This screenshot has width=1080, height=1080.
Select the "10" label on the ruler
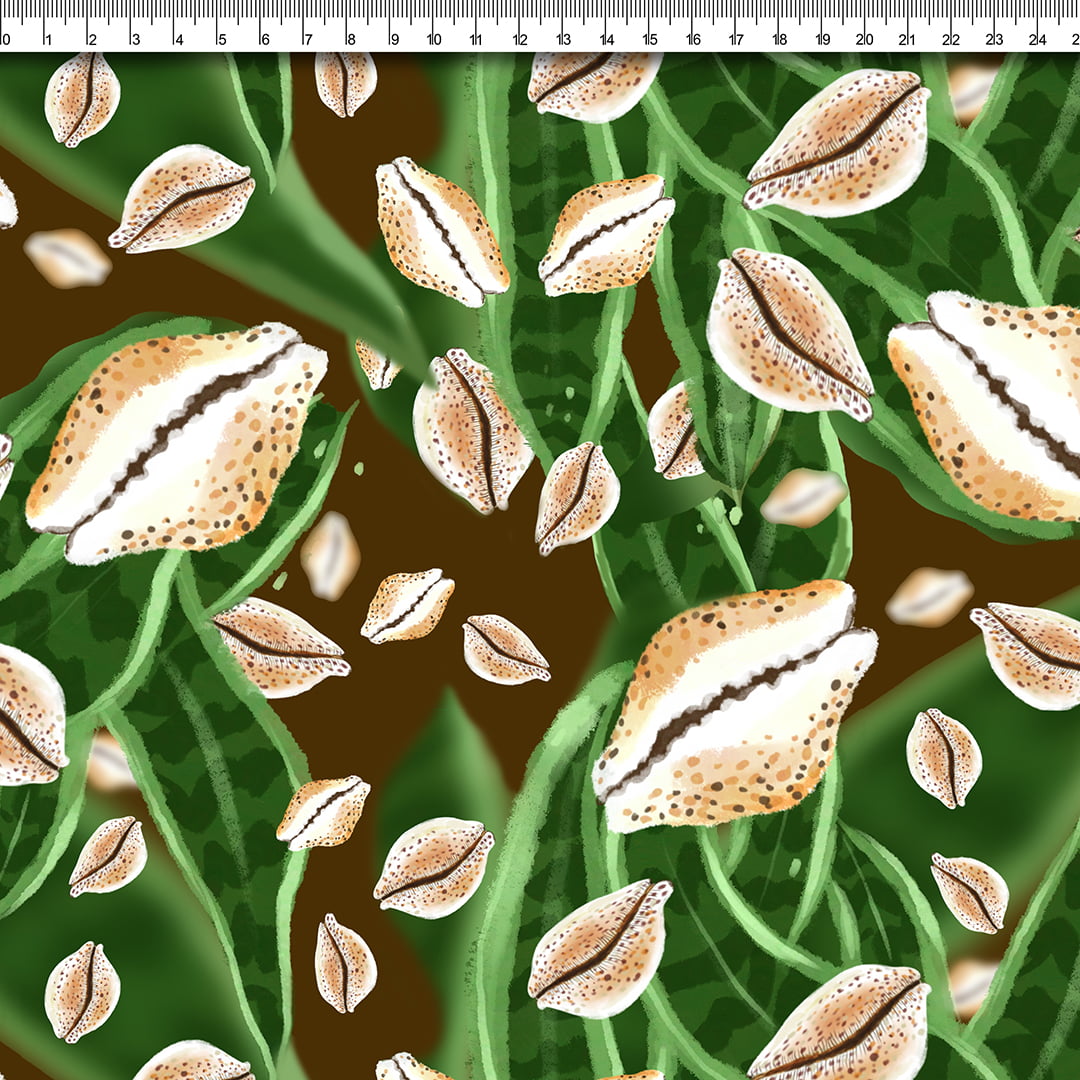[x=434, y=39]
